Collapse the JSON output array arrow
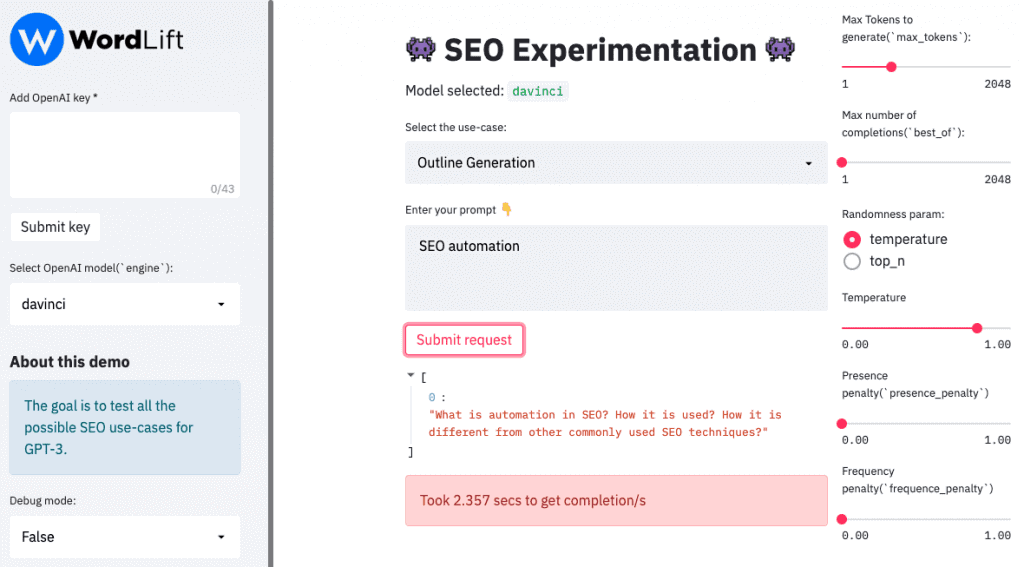1024x567 pixels. [411, 375]
